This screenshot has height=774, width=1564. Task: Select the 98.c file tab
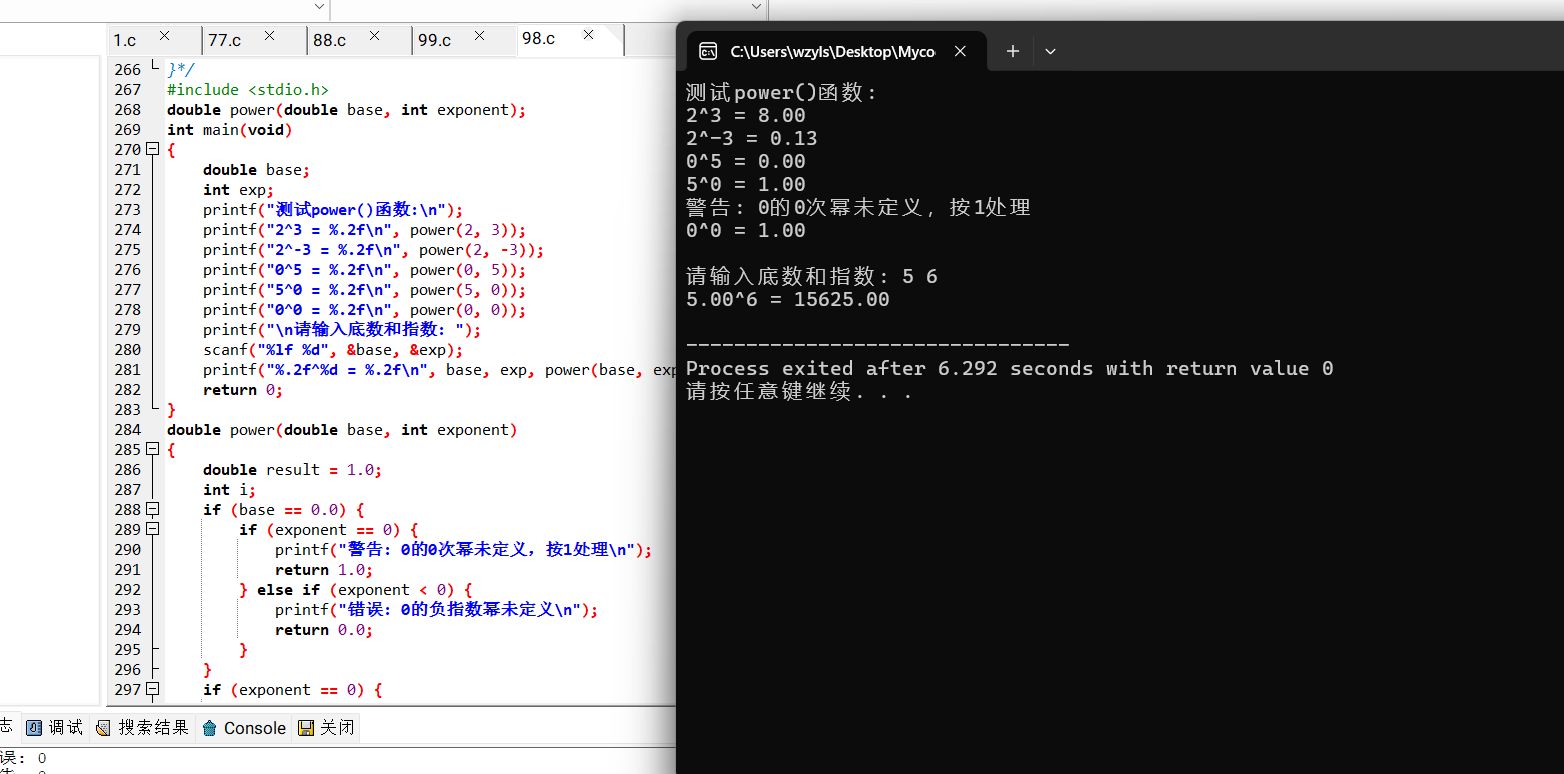point(538,38)
